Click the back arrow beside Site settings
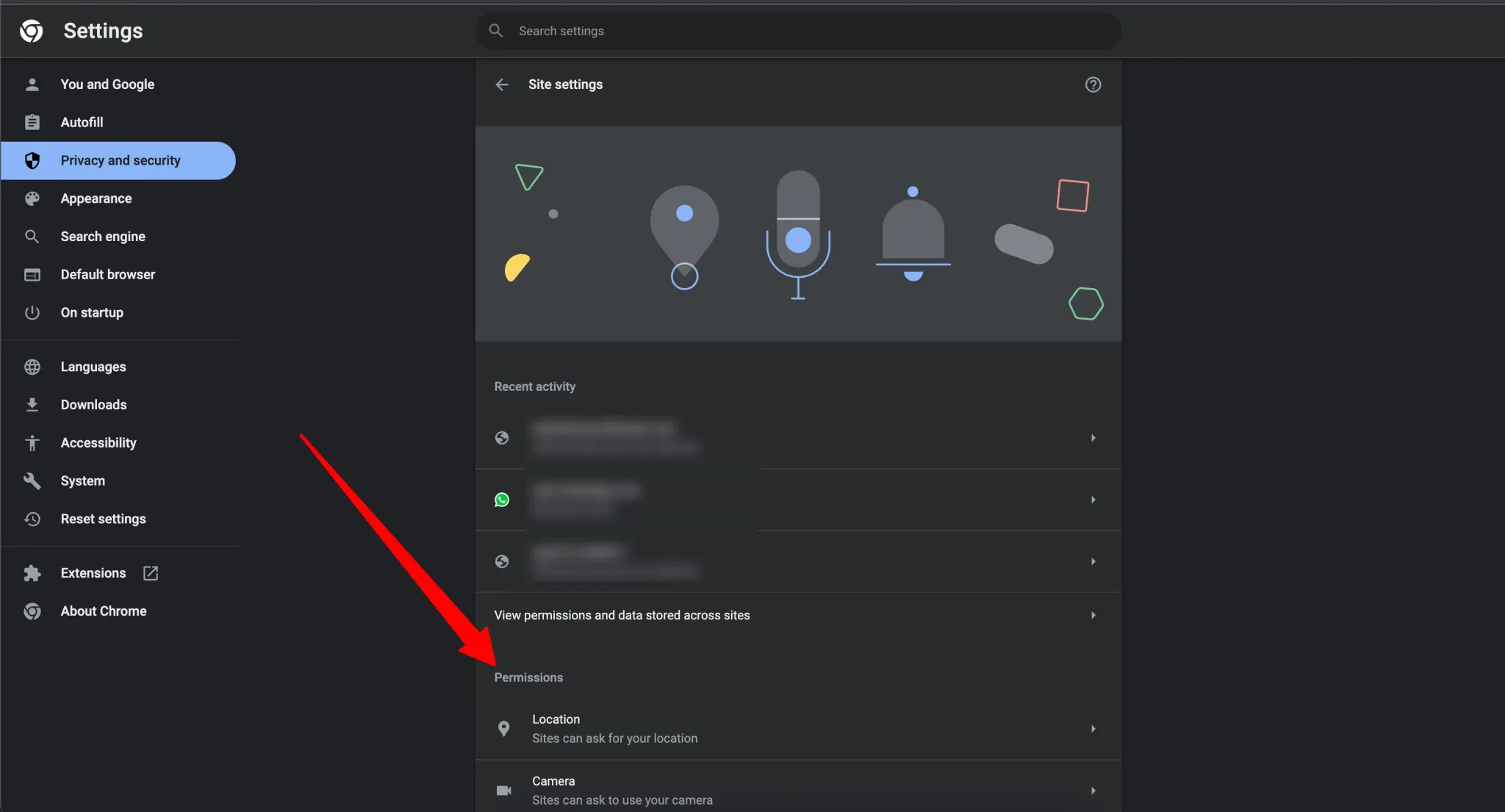The height and width of the screenshot is (812, 1505). (502, 85)
